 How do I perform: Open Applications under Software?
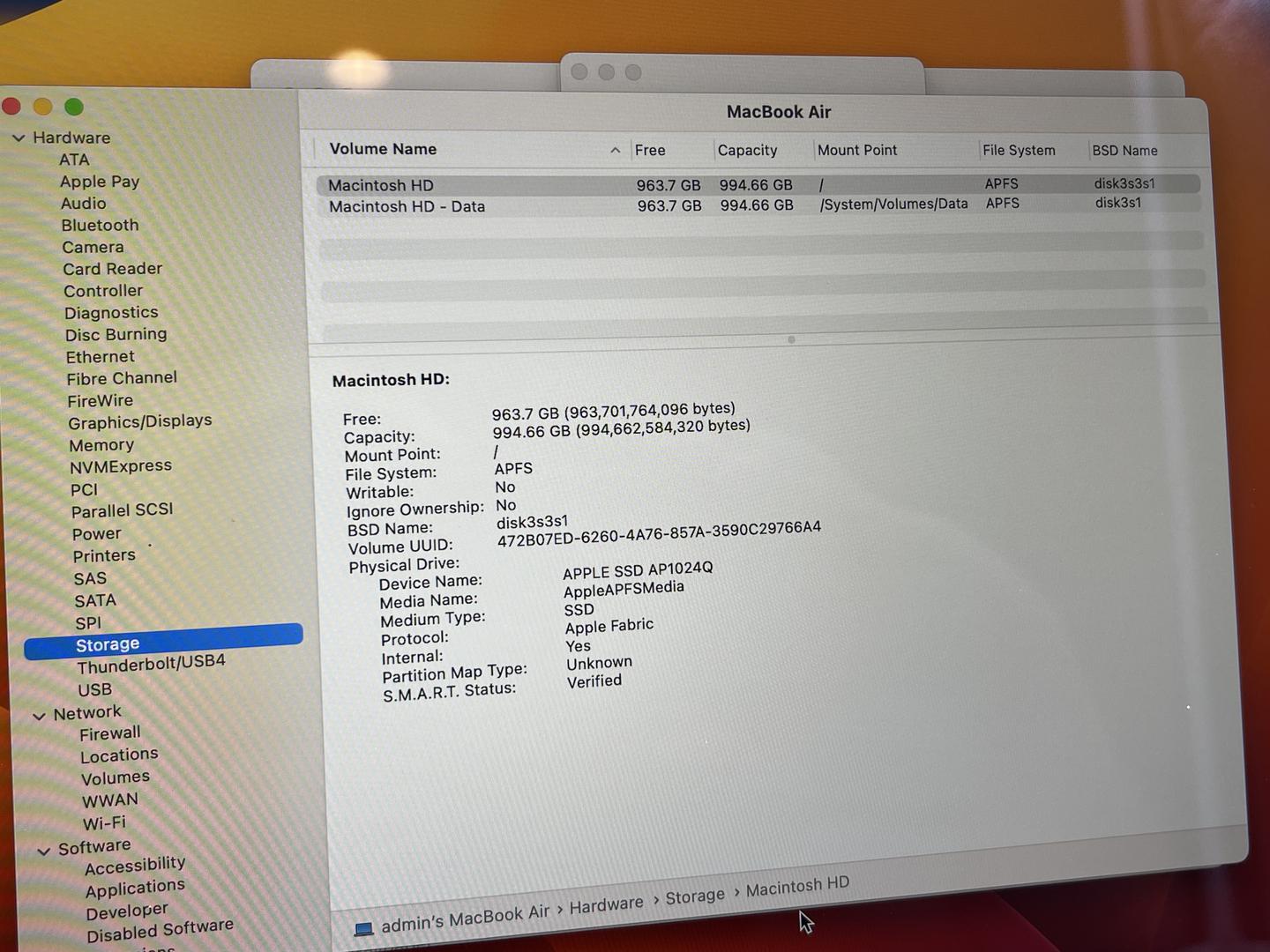pos(135,888)
